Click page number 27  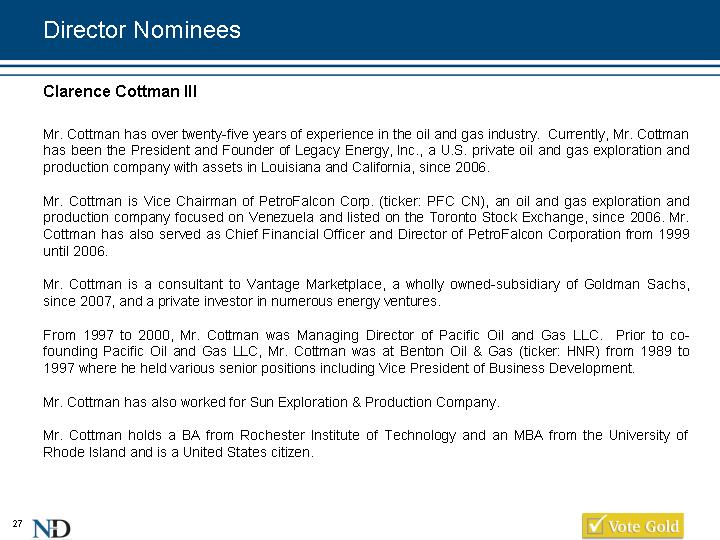[17, 523]
